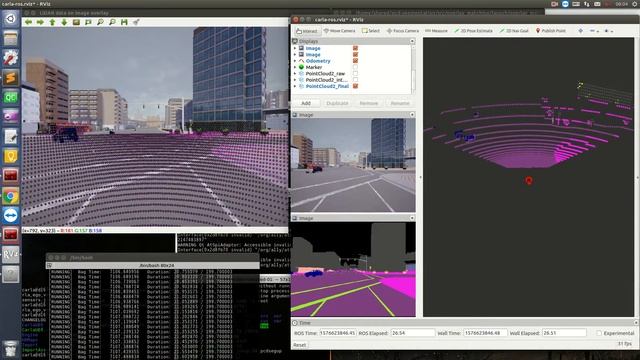Select the Marker item in Displays
The width and height of the screenshot is (640, 360).
pos(314,67)
